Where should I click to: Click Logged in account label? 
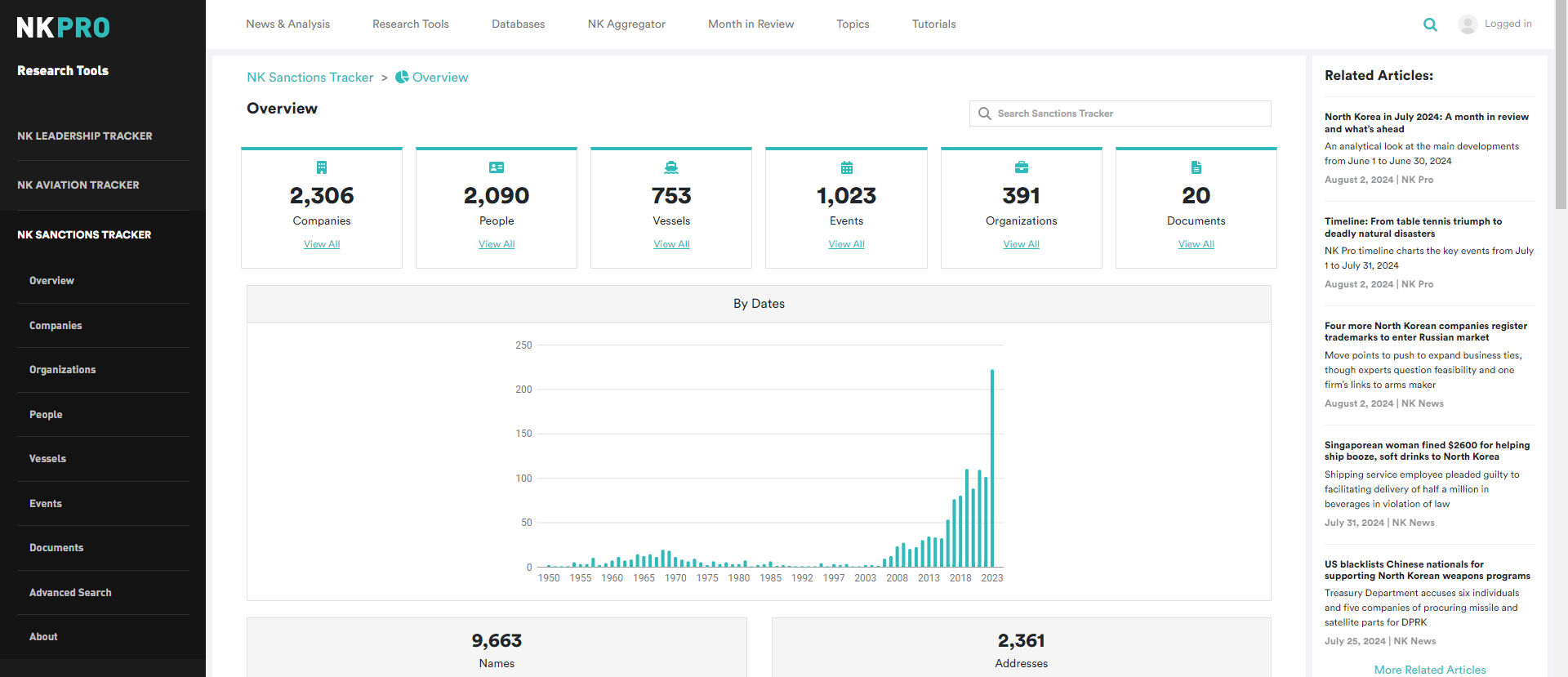(x=1508, y=24)
